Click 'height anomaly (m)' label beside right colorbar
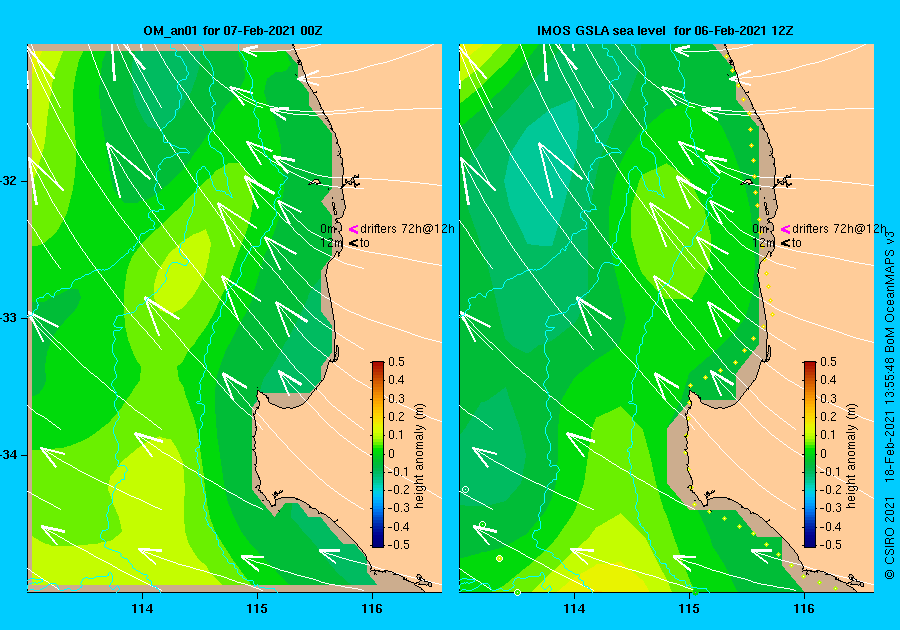 (x=851, y=456)
